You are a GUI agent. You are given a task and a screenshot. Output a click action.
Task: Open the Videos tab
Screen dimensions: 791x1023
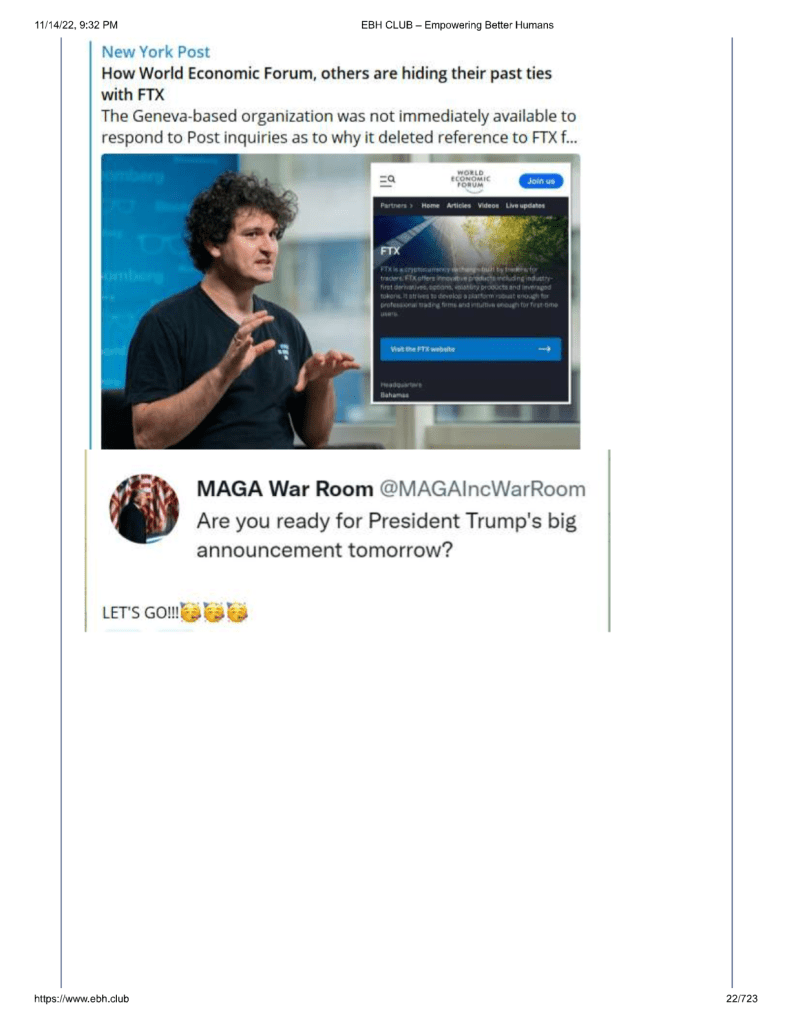point(488,206)
